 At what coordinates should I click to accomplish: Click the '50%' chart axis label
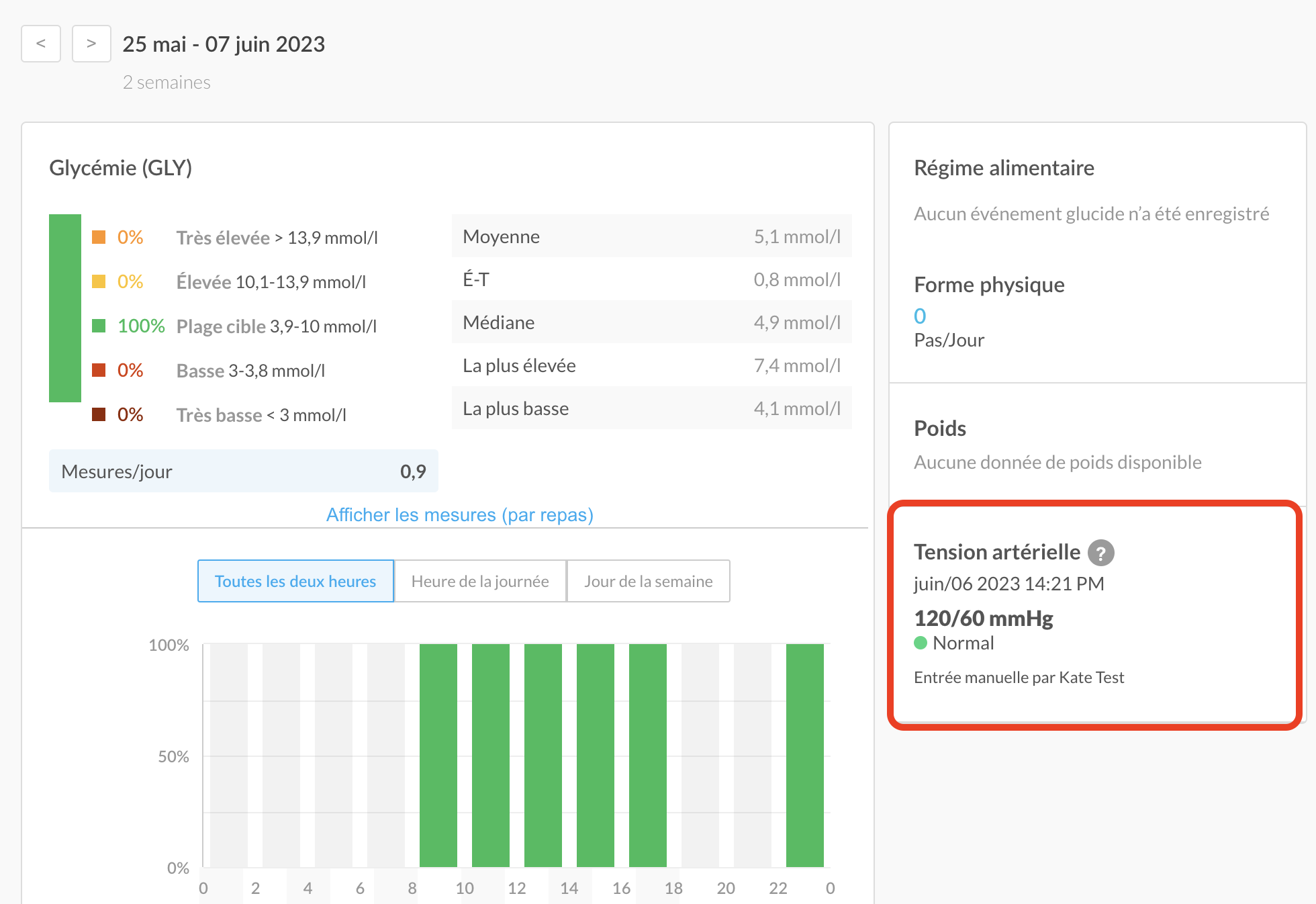point(173,757)
